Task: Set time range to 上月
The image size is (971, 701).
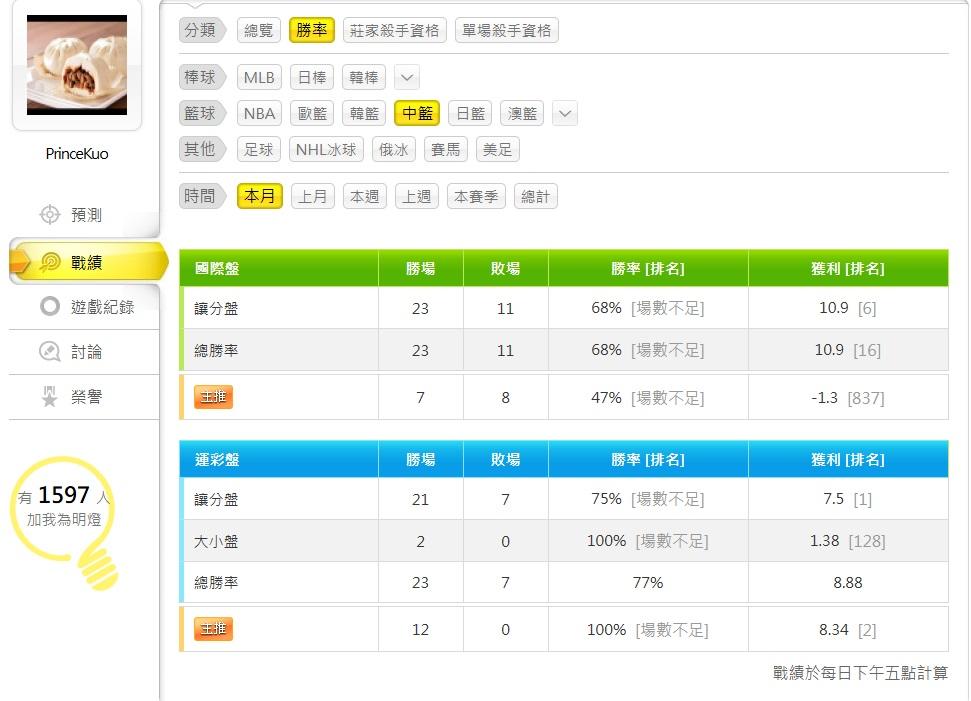Action: 313,196
